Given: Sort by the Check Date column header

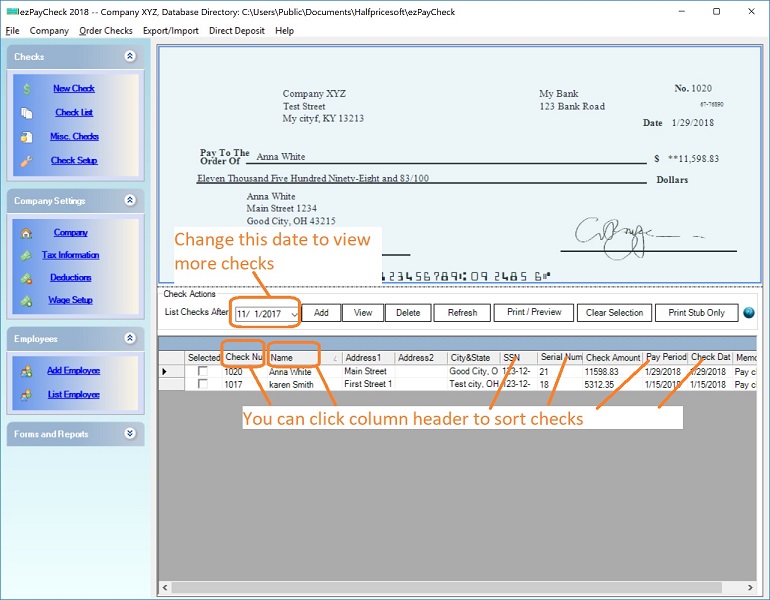Looking at the screenshot, I should [x=711, y=357].
